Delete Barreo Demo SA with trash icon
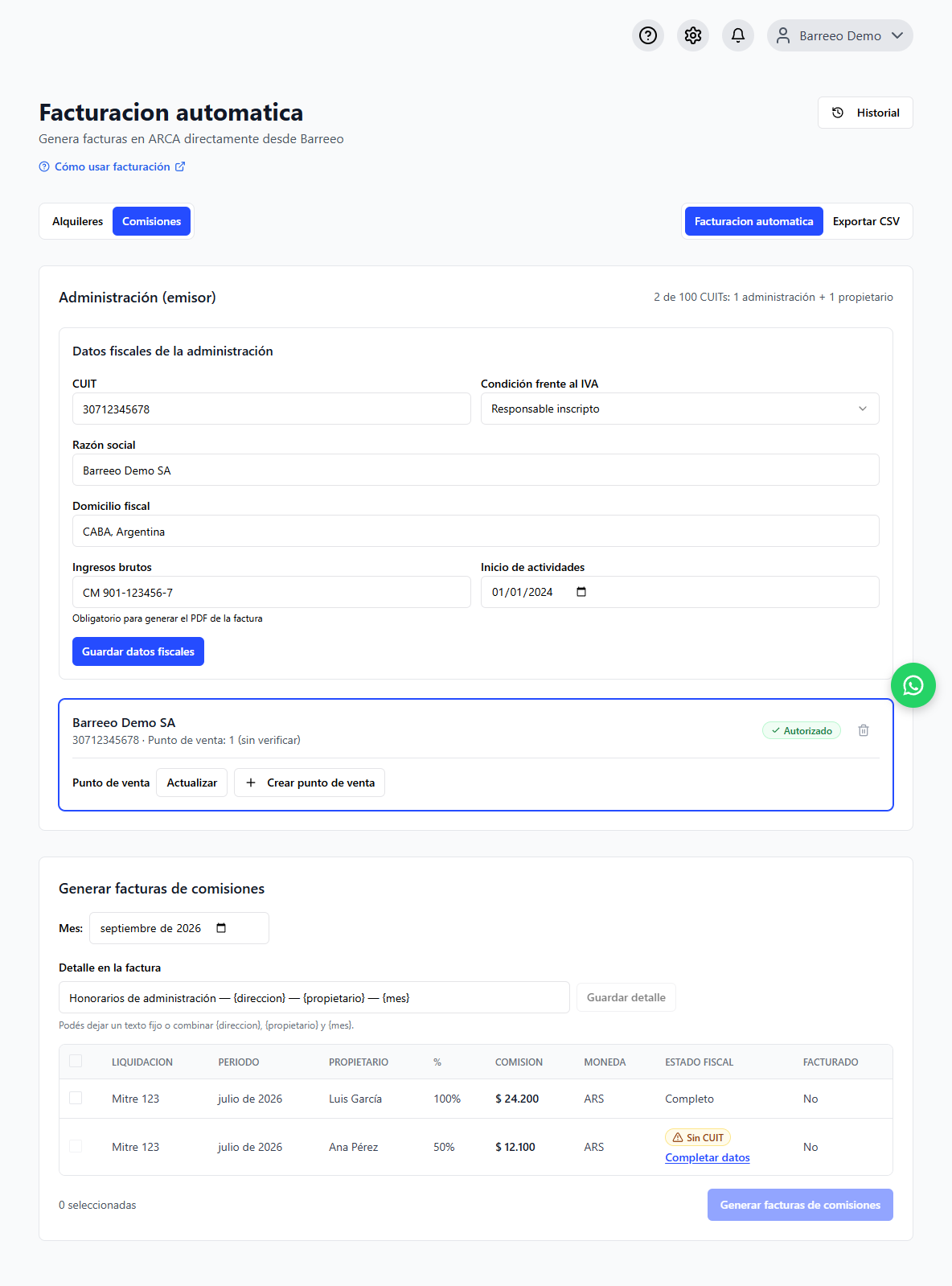 [x=864, y=730]
